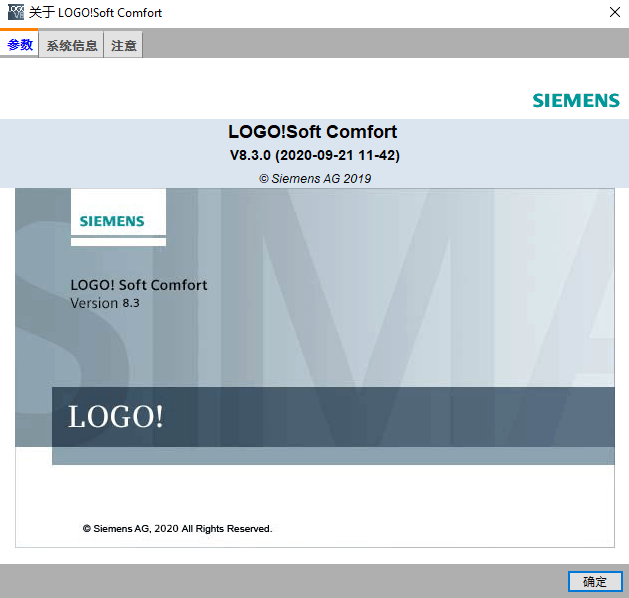629x598 pixels.
Task: Click the SIEMENS logo on splash image
Action: pos(112,221)
